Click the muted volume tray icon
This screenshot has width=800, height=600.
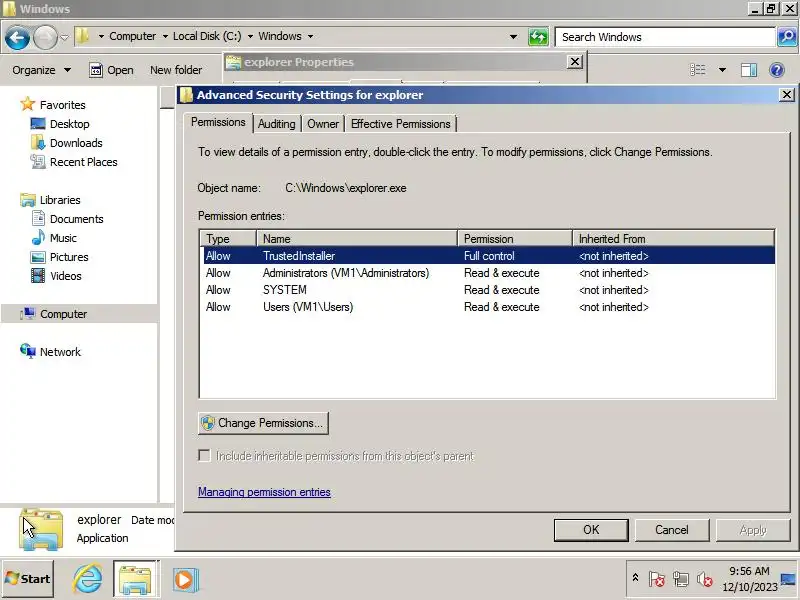(704, 579)
